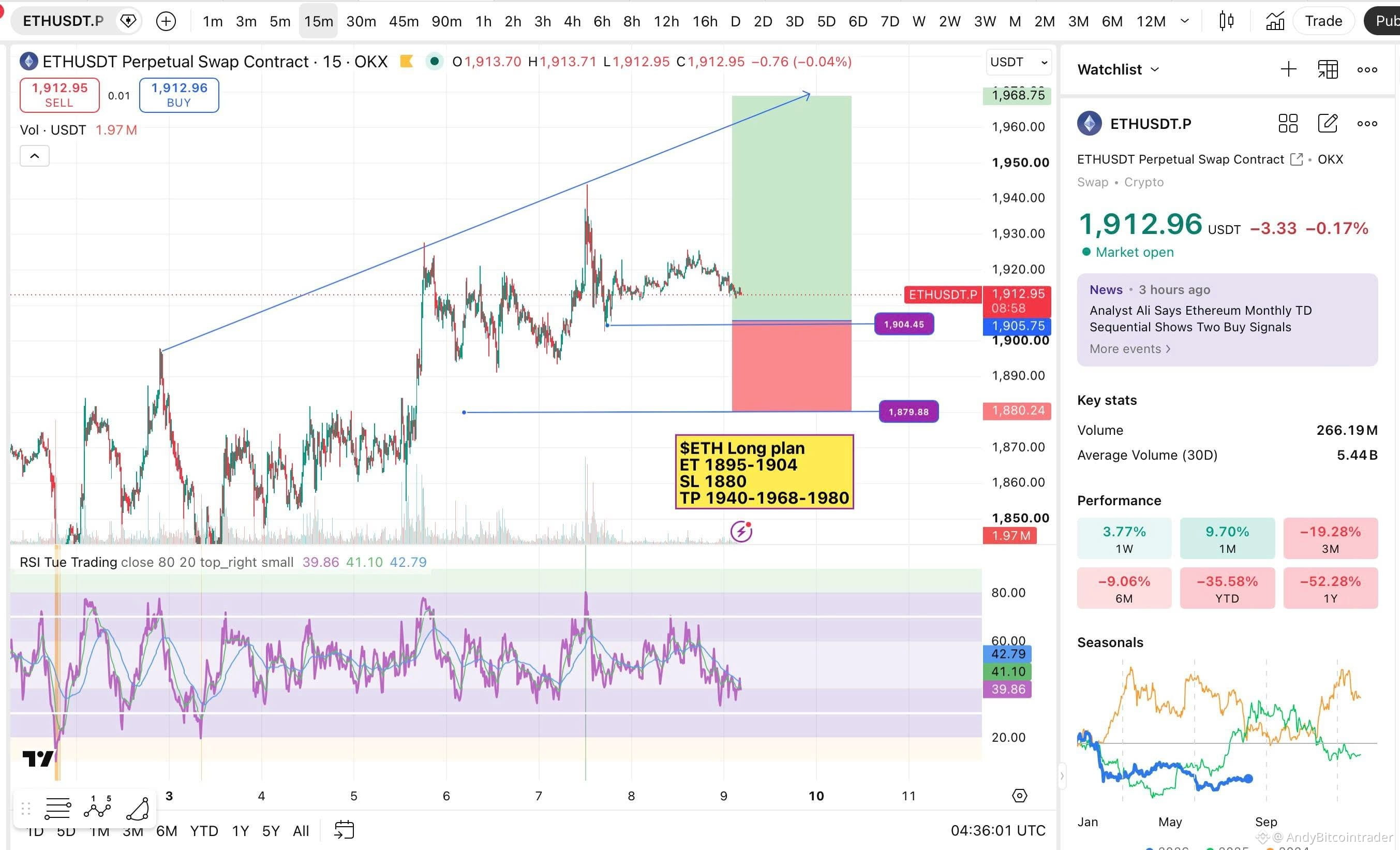Open ETHUSDT.P details grid layout icon

(1288, 123)
